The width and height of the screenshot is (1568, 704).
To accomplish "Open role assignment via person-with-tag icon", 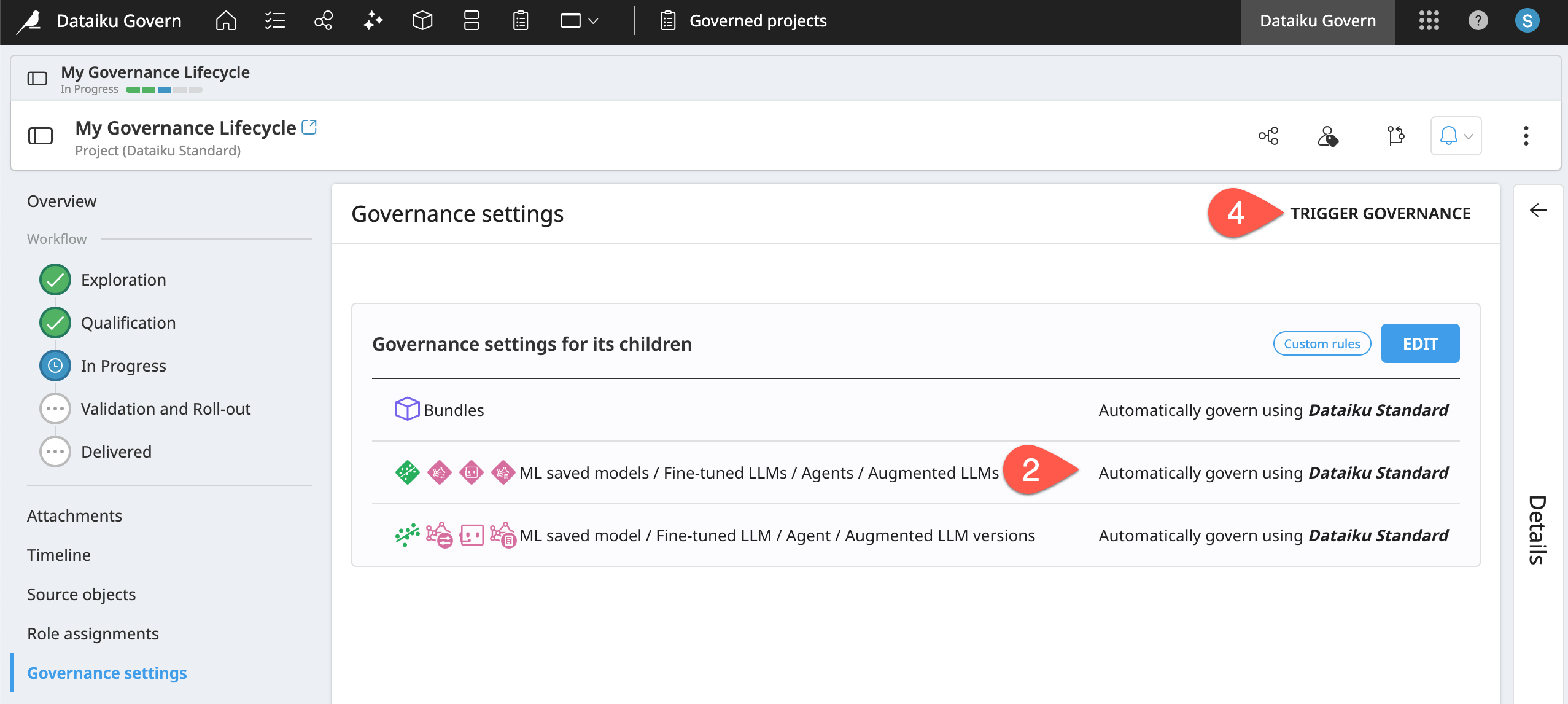I will pos(1328,136).
